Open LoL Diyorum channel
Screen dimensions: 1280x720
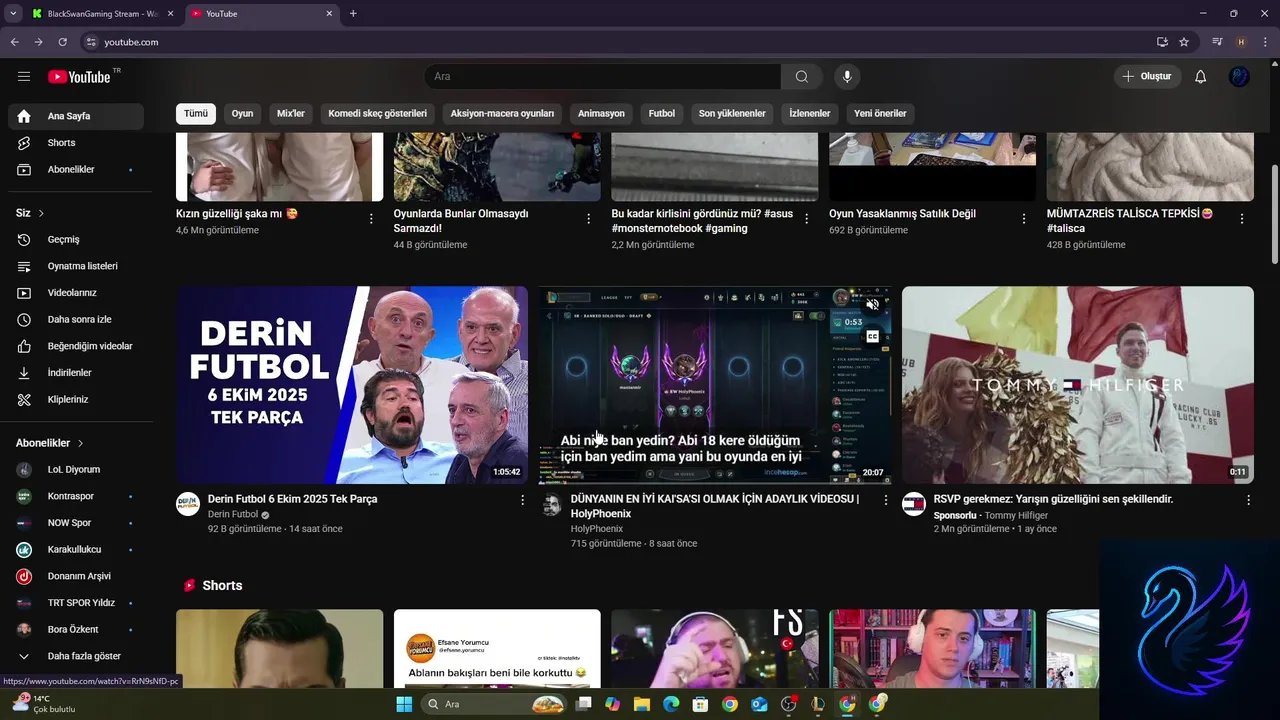tap(76, 470)
